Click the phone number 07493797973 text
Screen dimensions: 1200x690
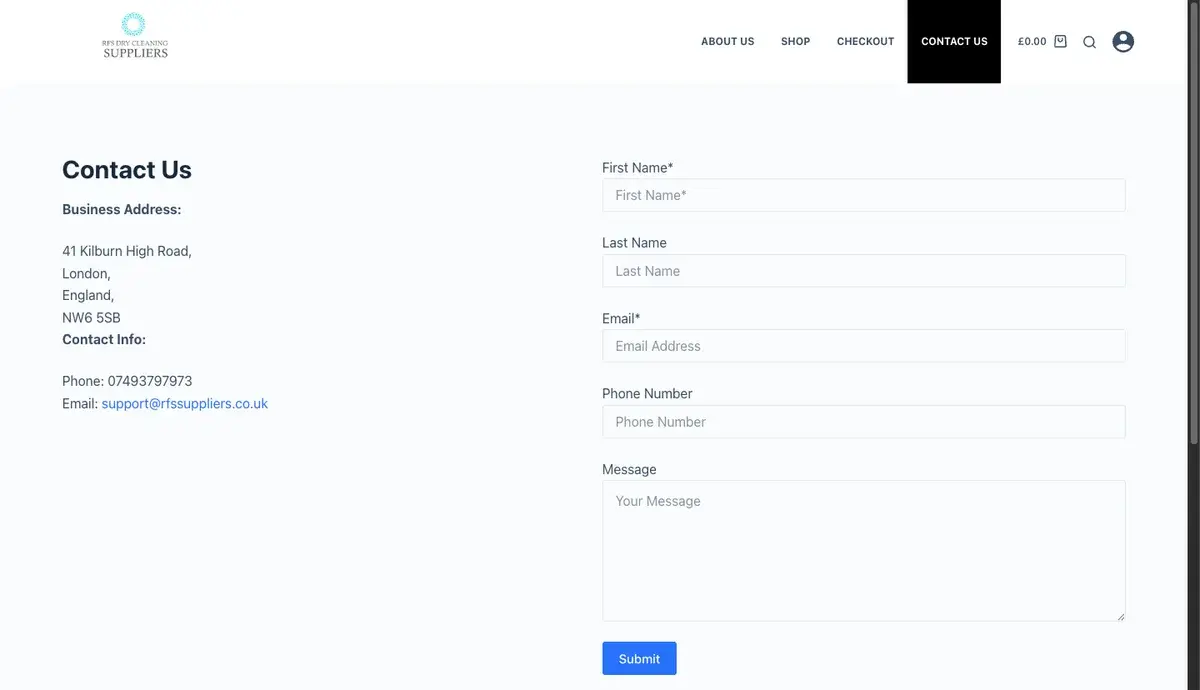click(150, 381)
